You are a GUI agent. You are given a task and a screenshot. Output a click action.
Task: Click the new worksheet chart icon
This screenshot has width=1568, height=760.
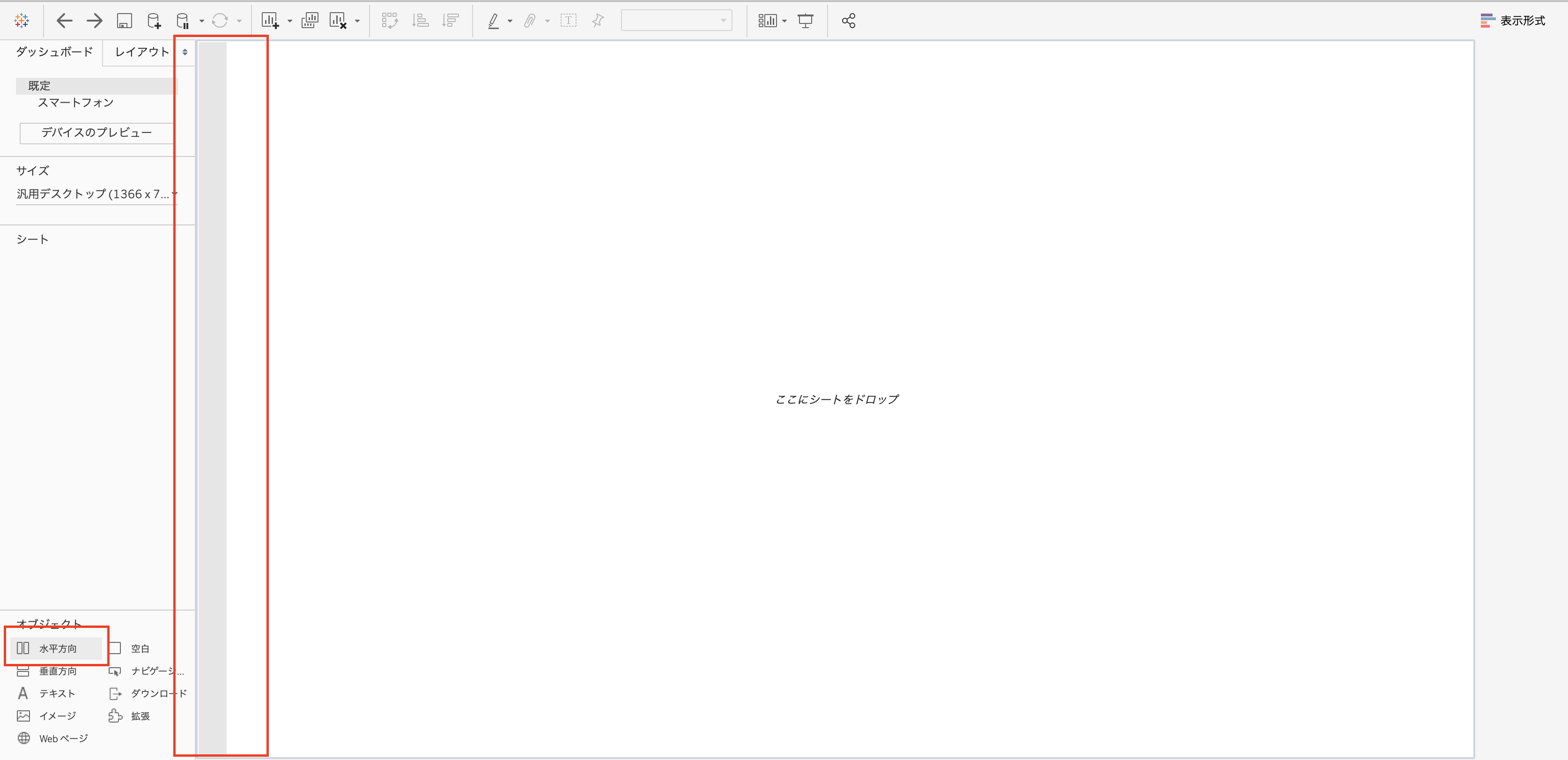[270, 21]
